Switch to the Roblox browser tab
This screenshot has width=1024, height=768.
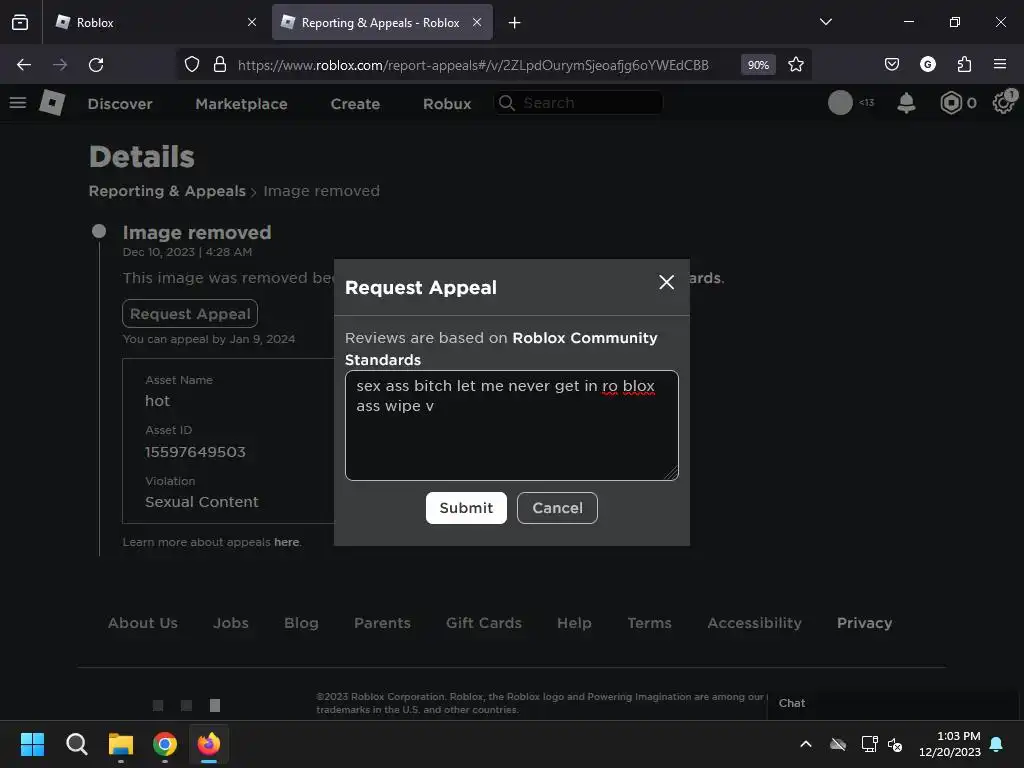click(157, 22)
